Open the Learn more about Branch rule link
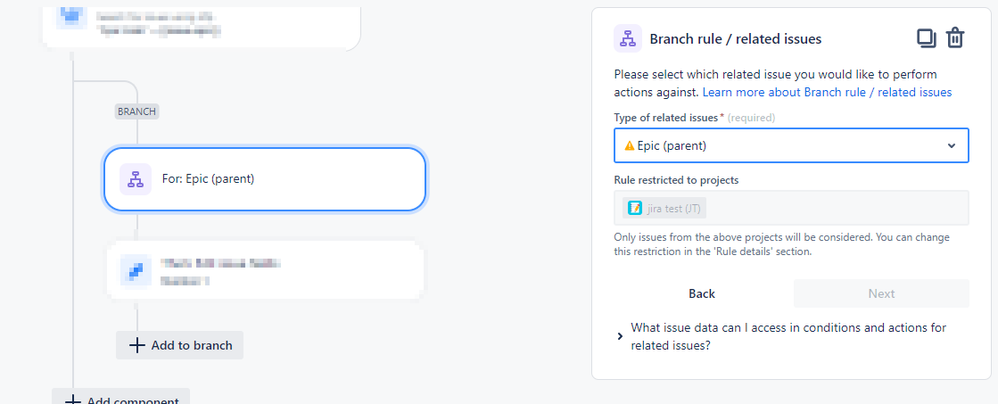 (827, 92)
